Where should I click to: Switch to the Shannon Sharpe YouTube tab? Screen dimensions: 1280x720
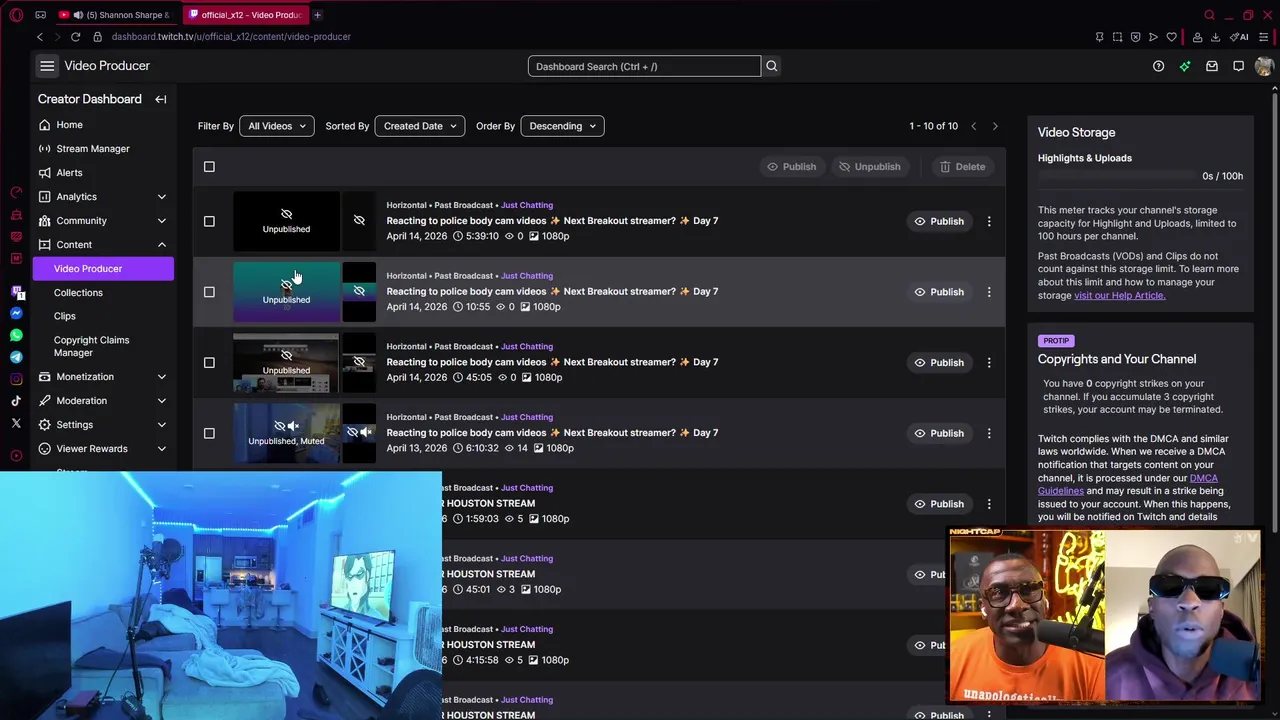point(117,15)
